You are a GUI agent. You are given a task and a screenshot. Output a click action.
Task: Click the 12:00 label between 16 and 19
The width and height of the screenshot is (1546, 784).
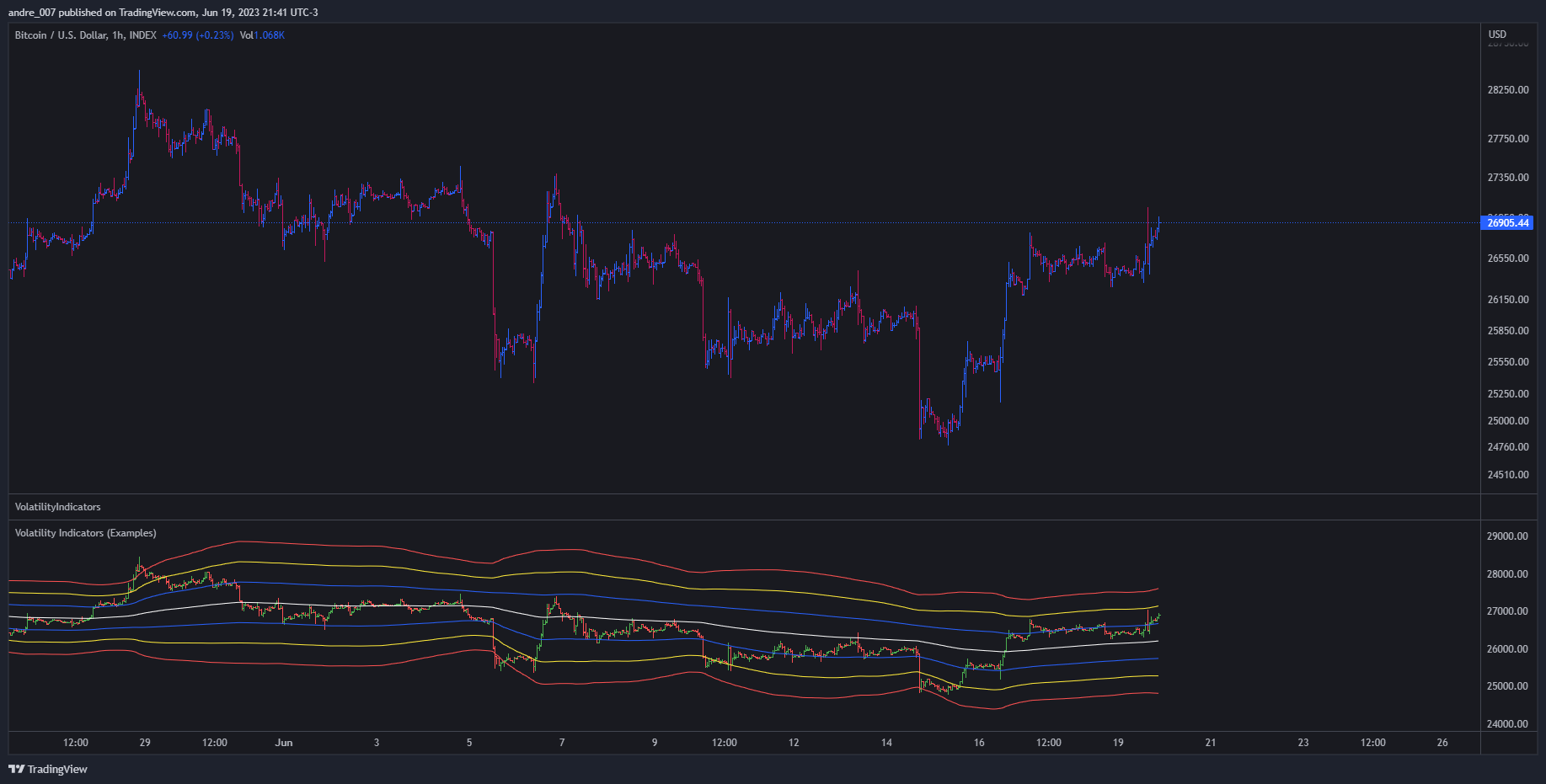[x=1049, y=743]
